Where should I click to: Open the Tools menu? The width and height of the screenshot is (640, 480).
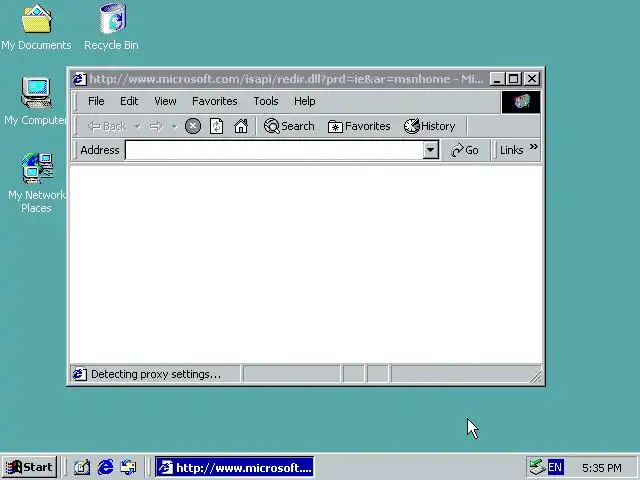pos(266,101)
